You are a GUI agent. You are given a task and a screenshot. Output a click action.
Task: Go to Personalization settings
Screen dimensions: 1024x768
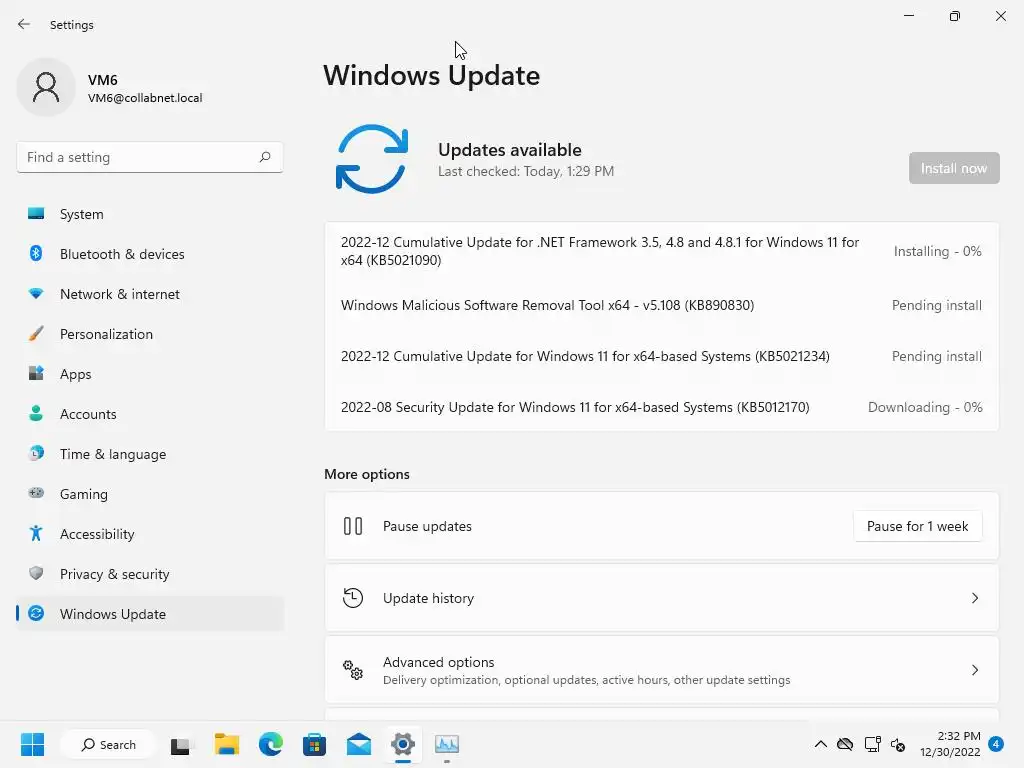tap(150, 334)
